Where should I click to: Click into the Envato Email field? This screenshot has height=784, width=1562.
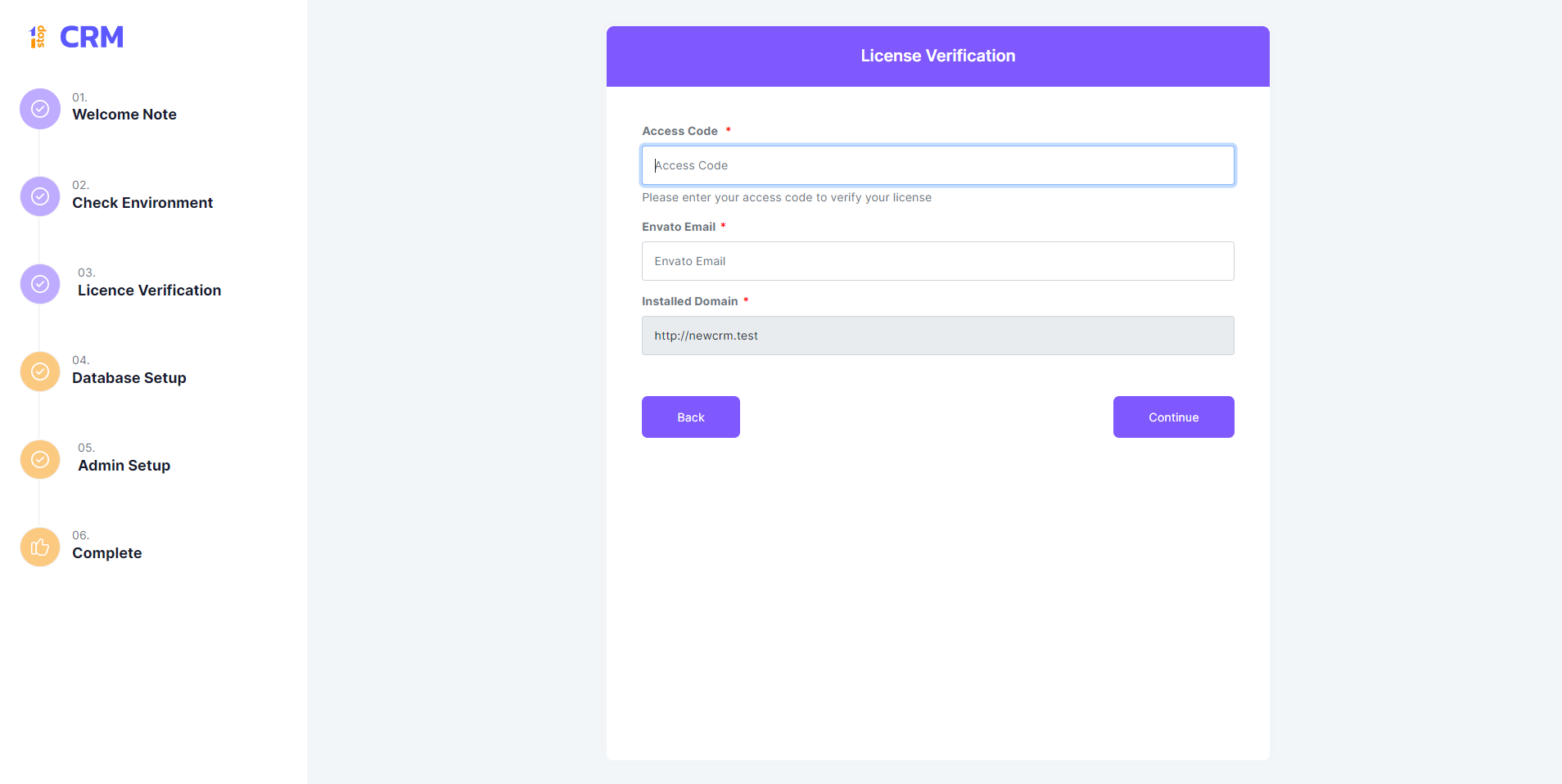tap(938, 261)
